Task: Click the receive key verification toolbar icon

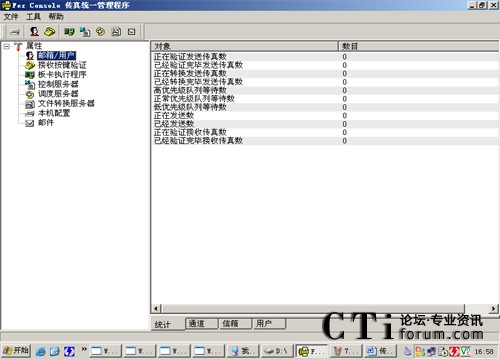Action: [x=50, y=32]
